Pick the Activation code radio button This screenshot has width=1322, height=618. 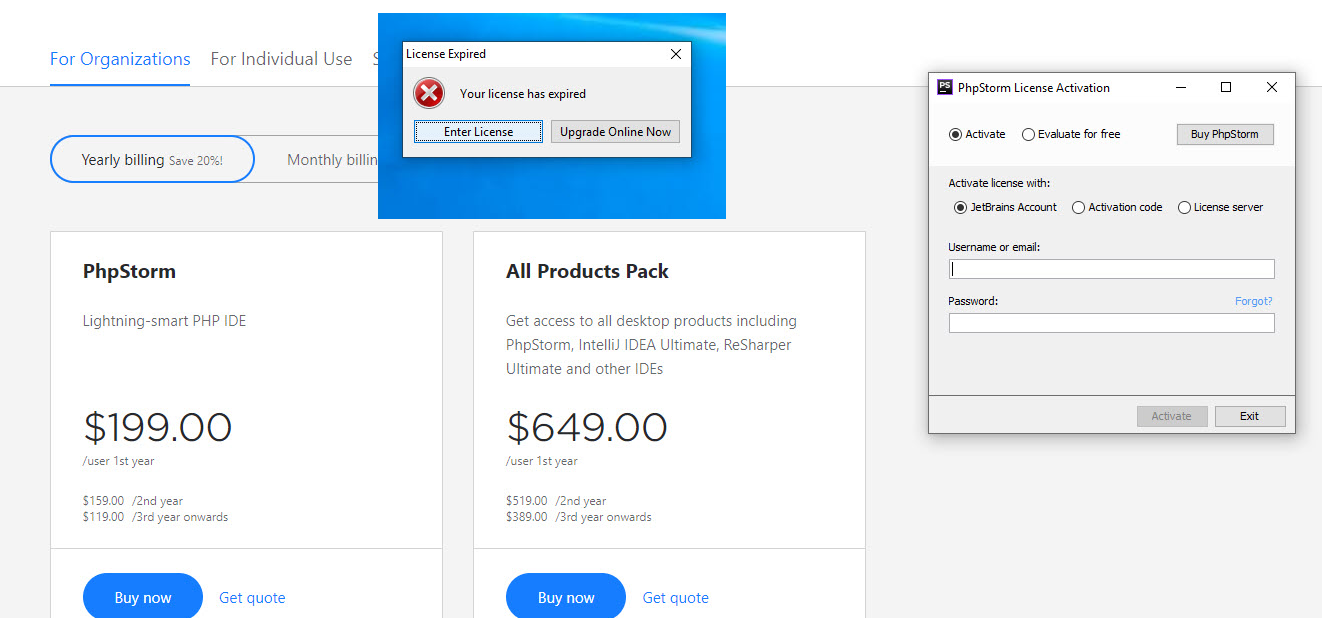pyautogui.click(x=1078, y=207)
